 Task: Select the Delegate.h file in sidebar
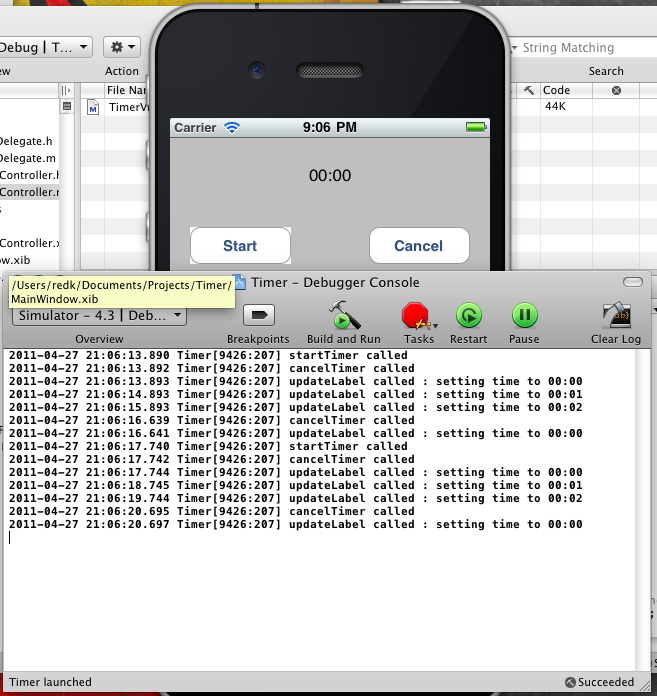(x=27, y=141)
